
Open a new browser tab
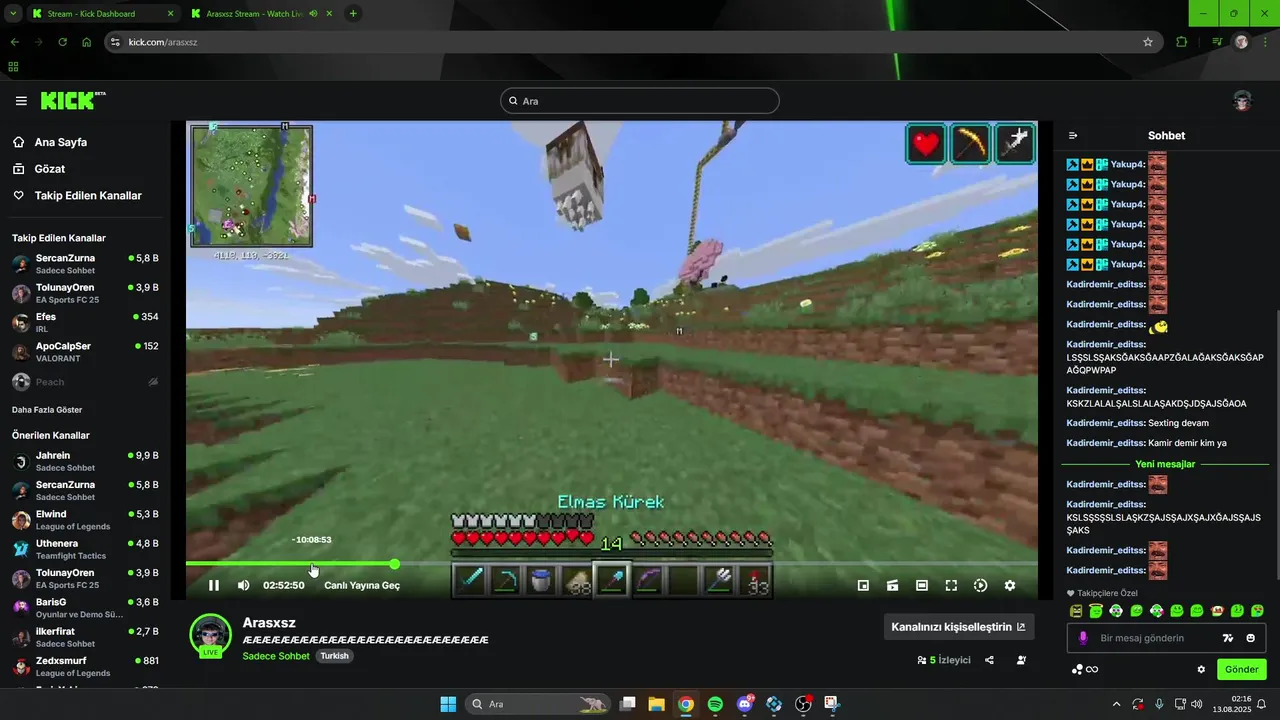pyautogui.click(x=353, y=14)
